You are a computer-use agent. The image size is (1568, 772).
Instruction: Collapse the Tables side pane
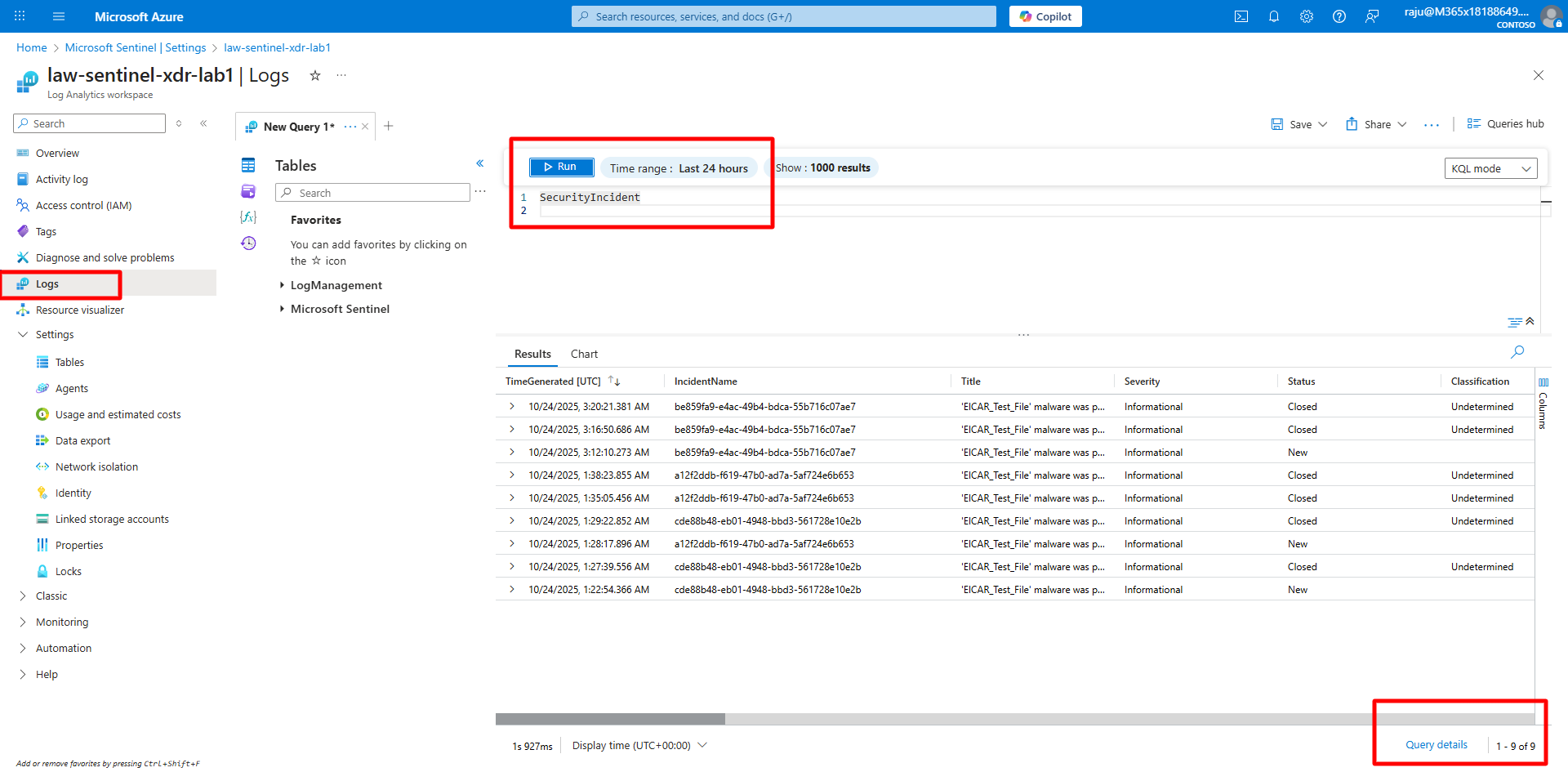[480, 163]
